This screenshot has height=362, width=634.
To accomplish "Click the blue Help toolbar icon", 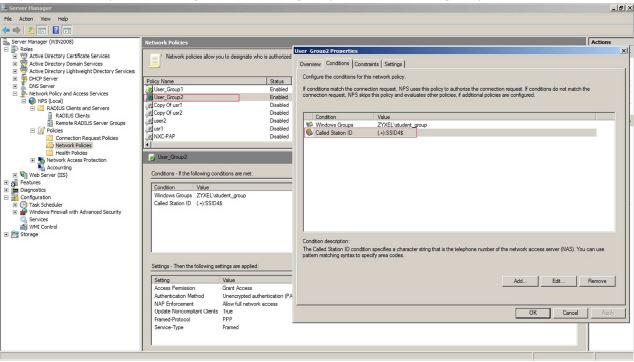I will 56,30.
